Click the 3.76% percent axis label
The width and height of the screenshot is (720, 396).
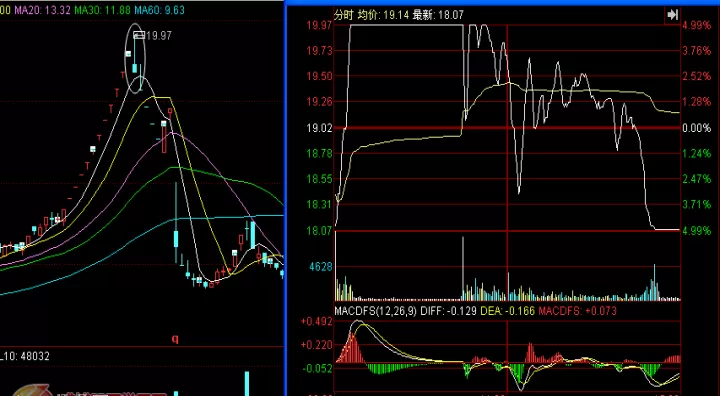[697, 51]
